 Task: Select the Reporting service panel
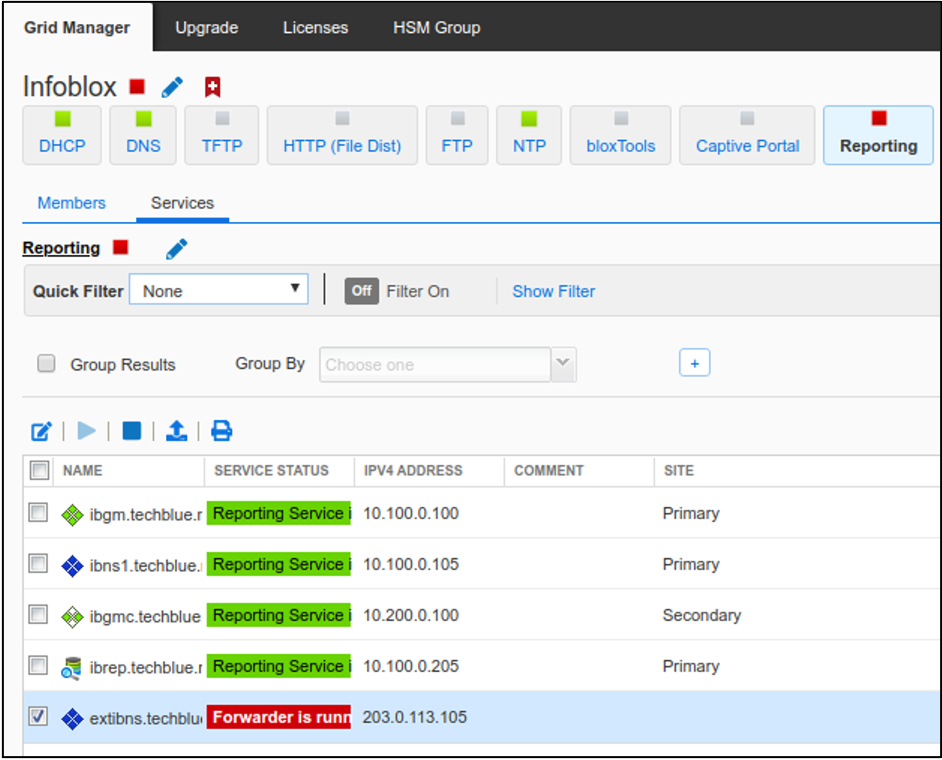coord(878,135)
